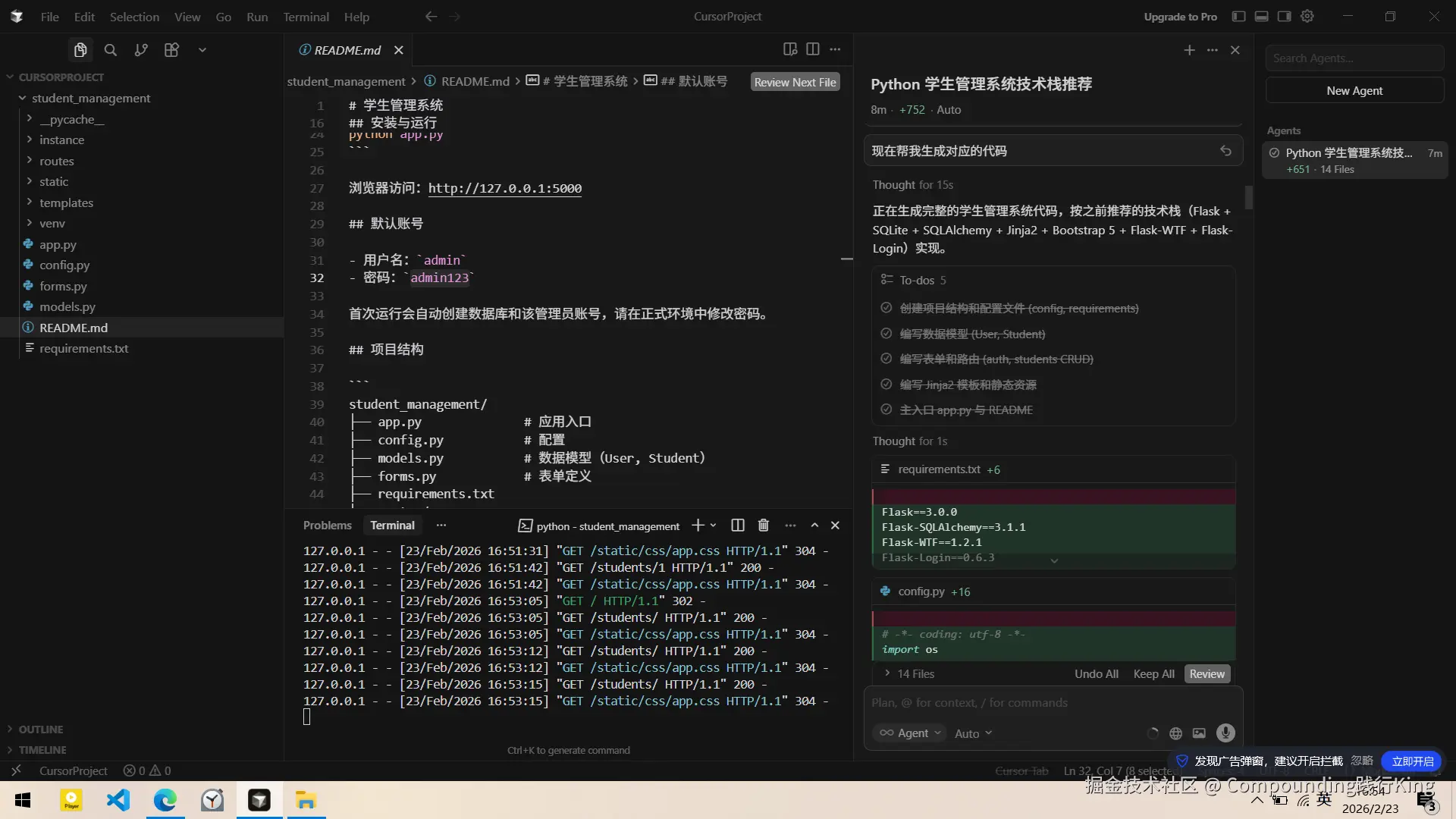Toggle the primary sidebar layout icon
The height and width of the screenshot is (819, 1456).
pos(1238,16)
